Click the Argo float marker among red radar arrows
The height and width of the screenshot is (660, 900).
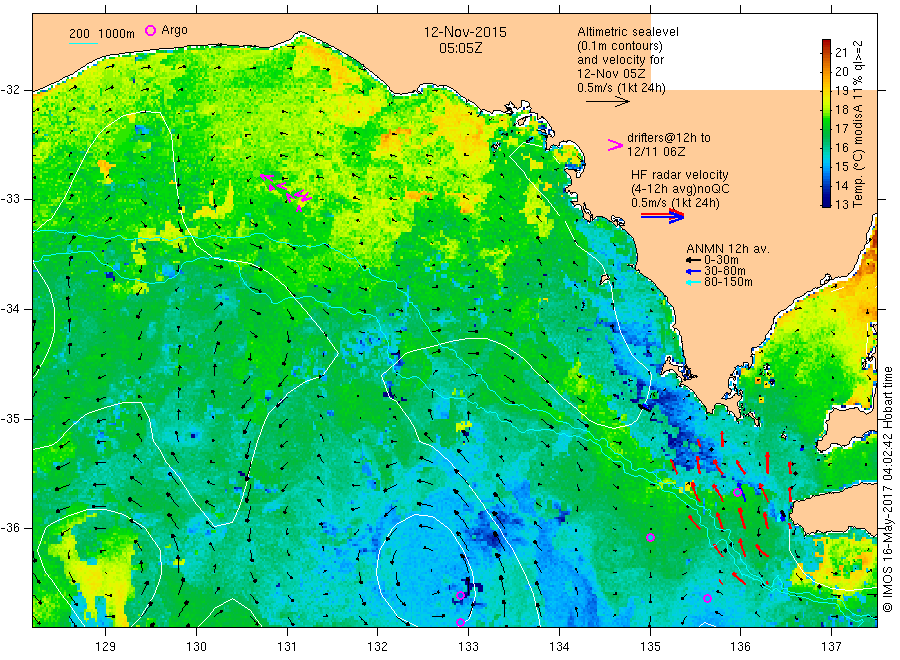(x=738, y=492)
